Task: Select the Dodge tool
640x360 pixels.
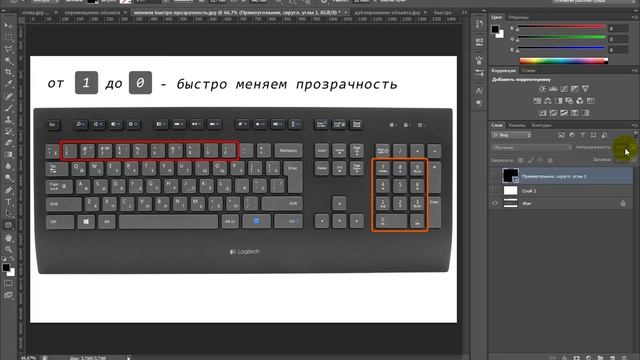Action: (8, 178)
